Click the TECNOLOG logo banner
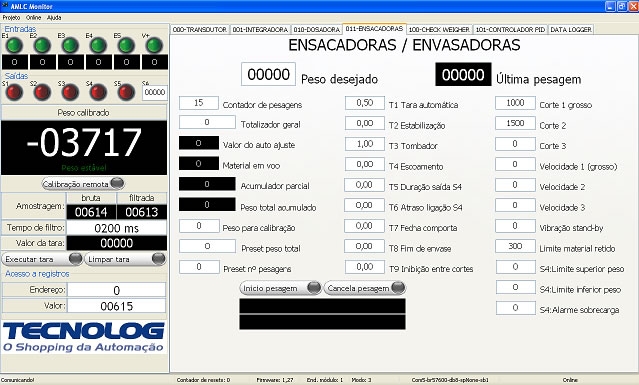This screenshot has height=385, width=639. coord(84,337)
